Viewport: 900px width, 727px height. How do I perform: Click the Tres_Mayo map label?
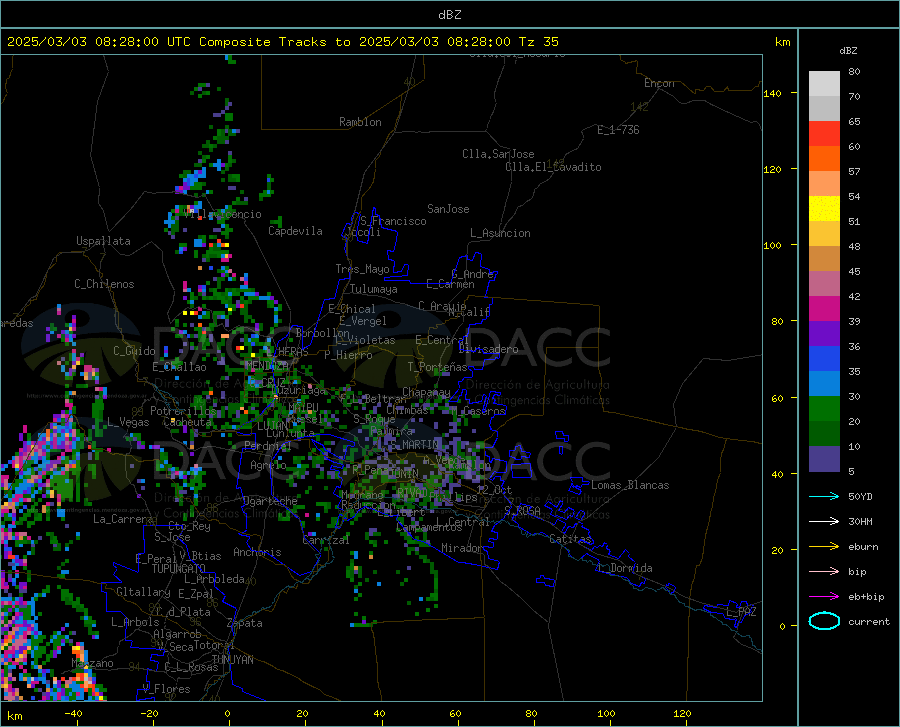pyautogui.click(x=362, y=269)
